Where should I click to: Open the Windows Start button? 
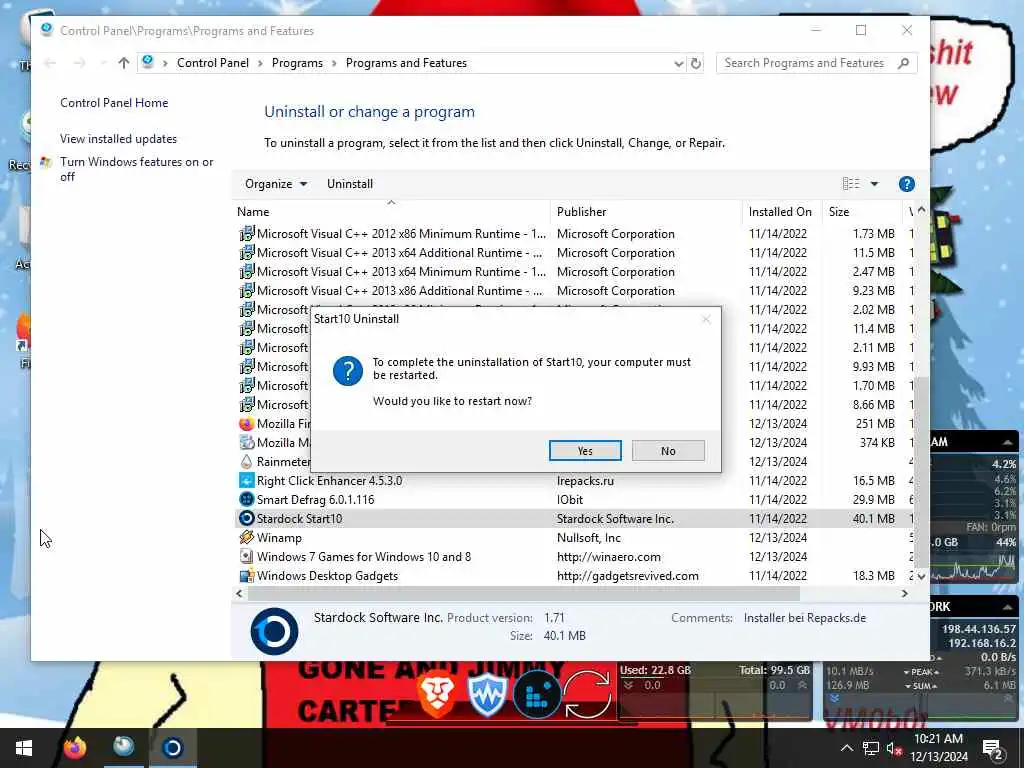[x=24, y=748]
